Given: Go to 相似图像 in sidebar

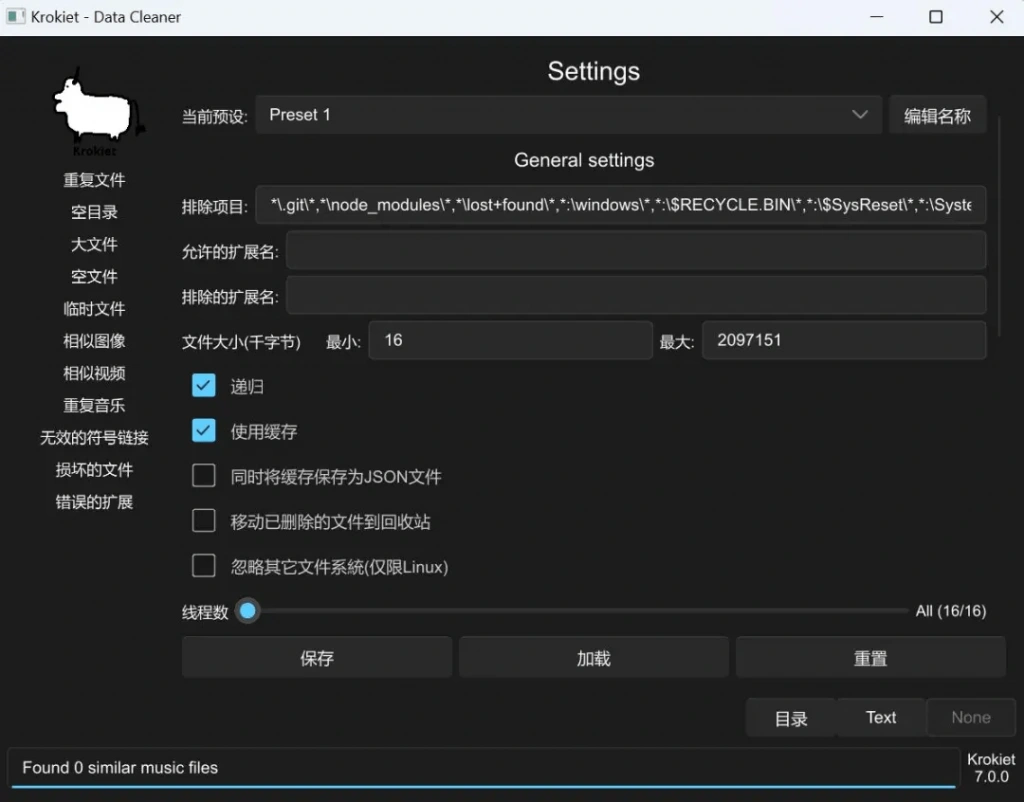Looking at the screenshot, I should [94, 341].
